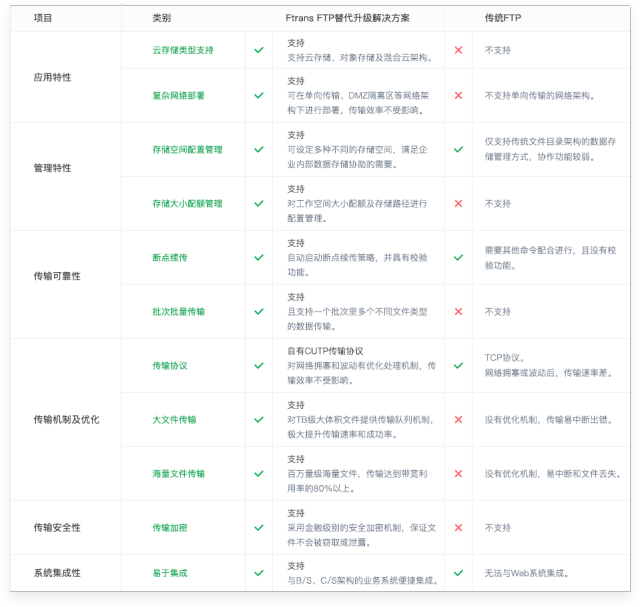The height and width of the screenshot is (607, 640).
Task: Select the 传输安全性 group cell
Action: click(x=57, y=527)
